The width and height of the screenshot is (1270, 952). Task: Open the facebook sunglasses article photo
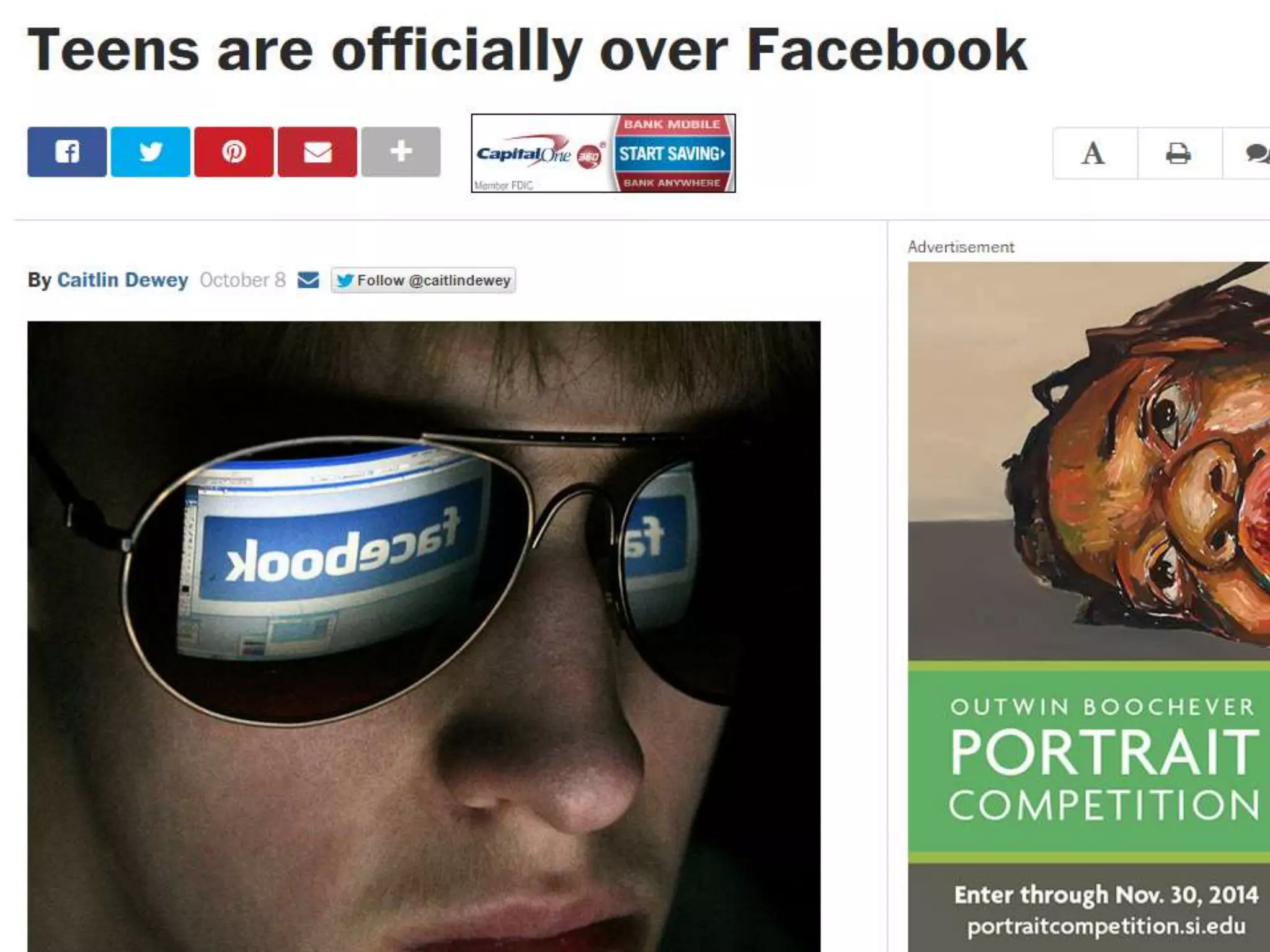coord(424,637)
